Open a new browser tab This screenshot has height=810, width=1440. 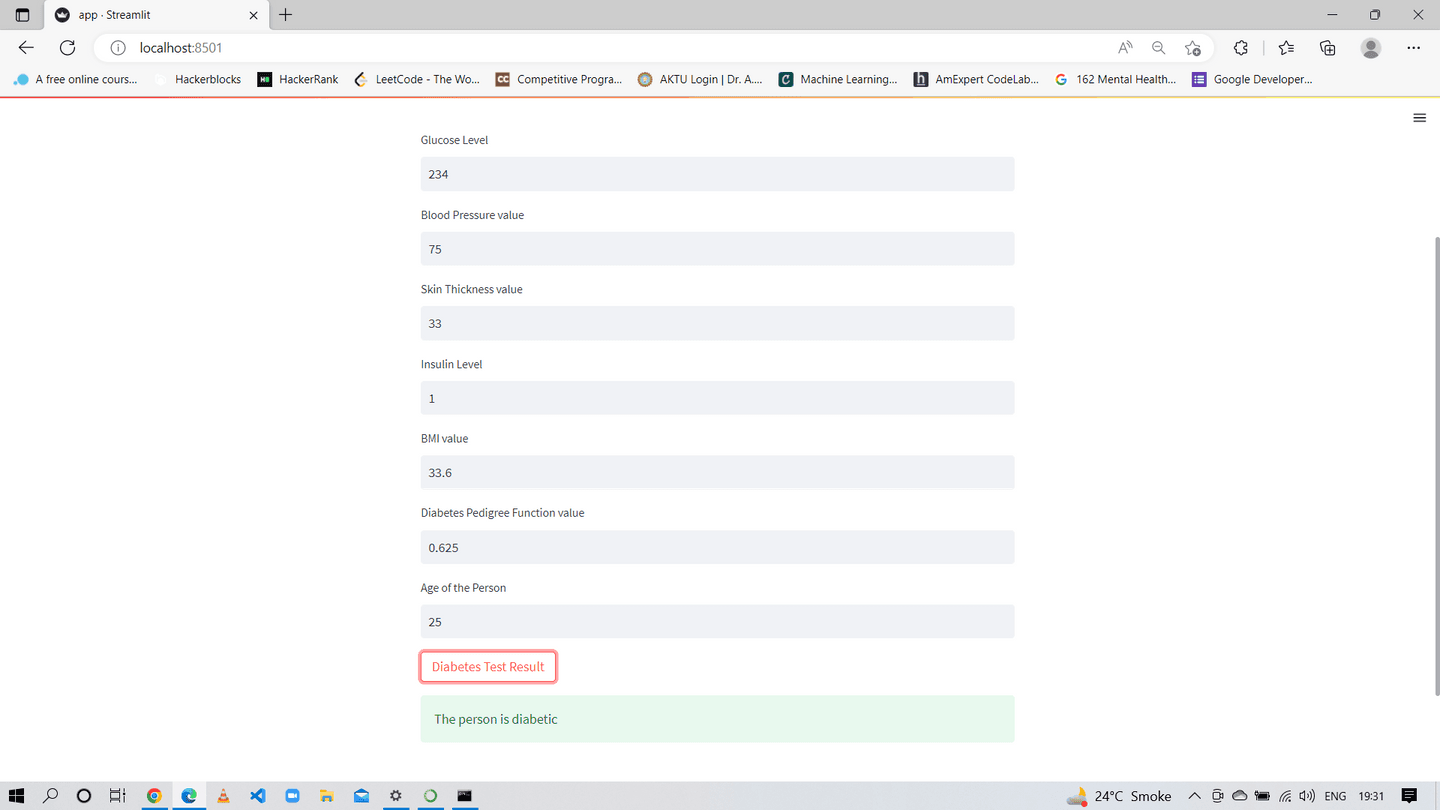click(286, 15)
